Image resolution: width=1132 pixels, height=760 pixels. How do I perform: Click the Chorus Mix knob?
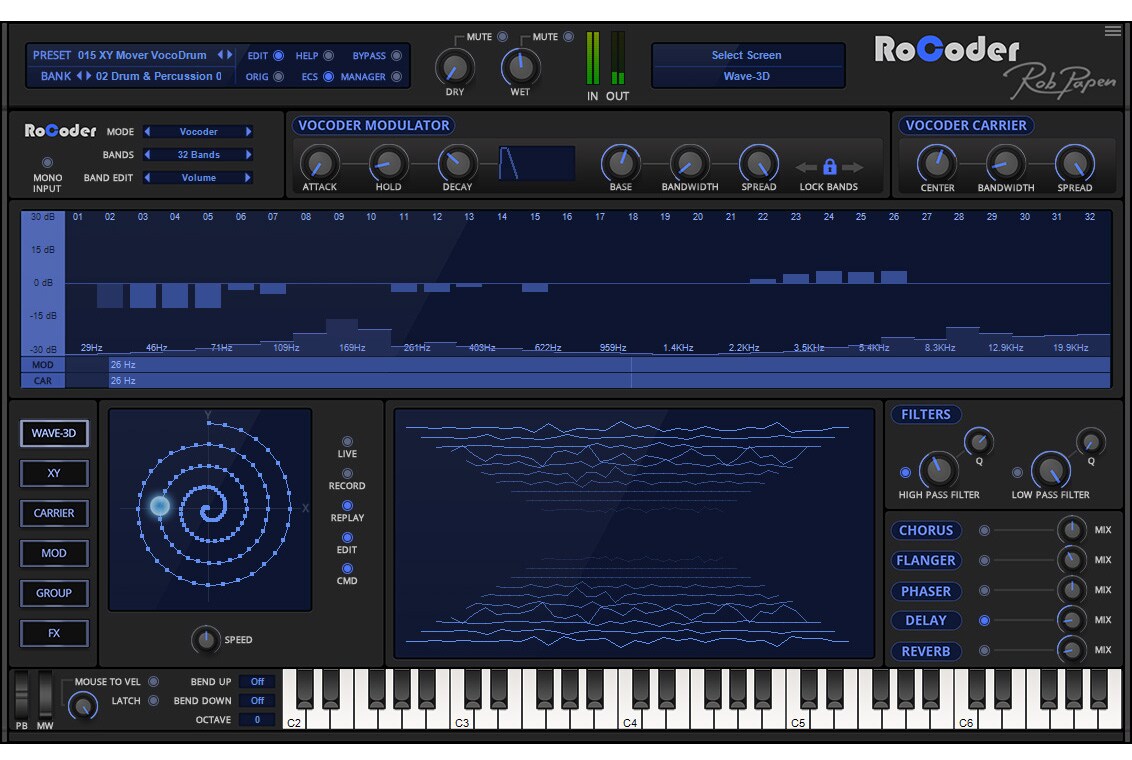point(1071,530)
